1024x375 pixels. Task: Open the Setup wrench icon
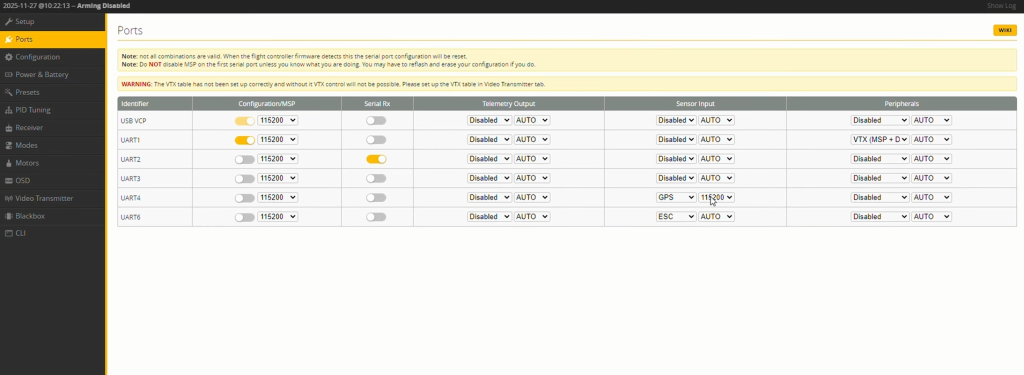(8, 22)
